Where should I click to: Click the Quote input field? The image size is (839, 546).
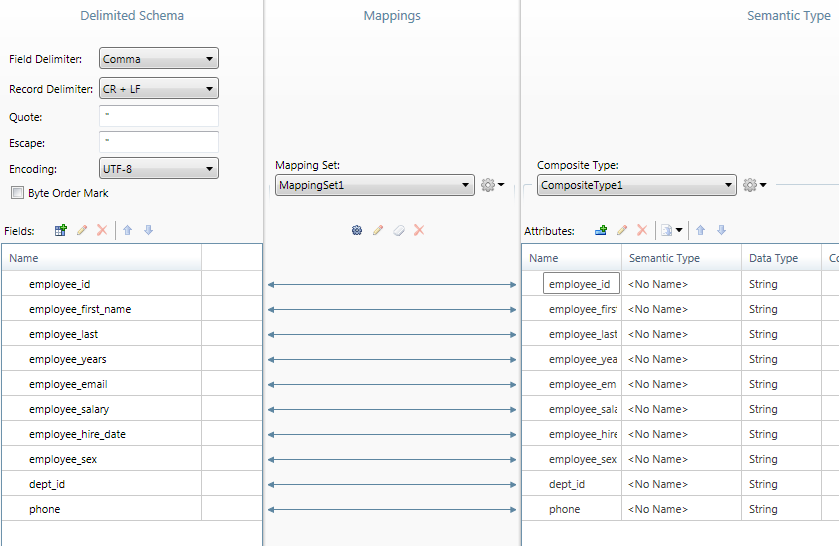click(x=158, y=117)
